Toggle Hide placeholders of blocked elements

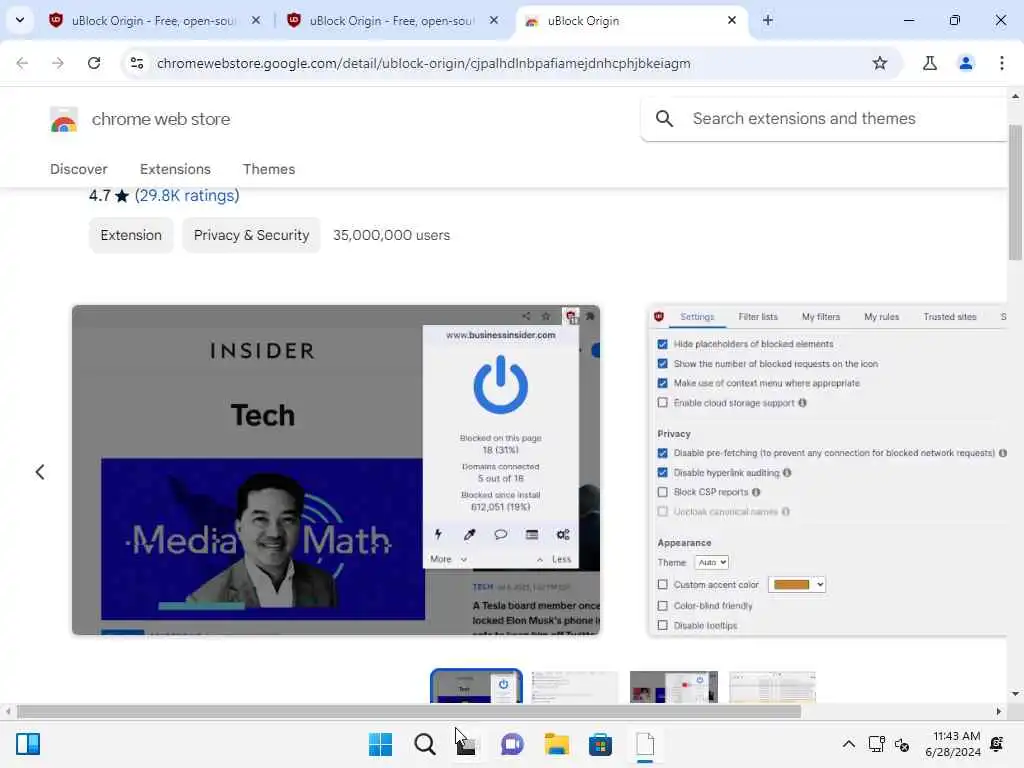tap(662, 344)
